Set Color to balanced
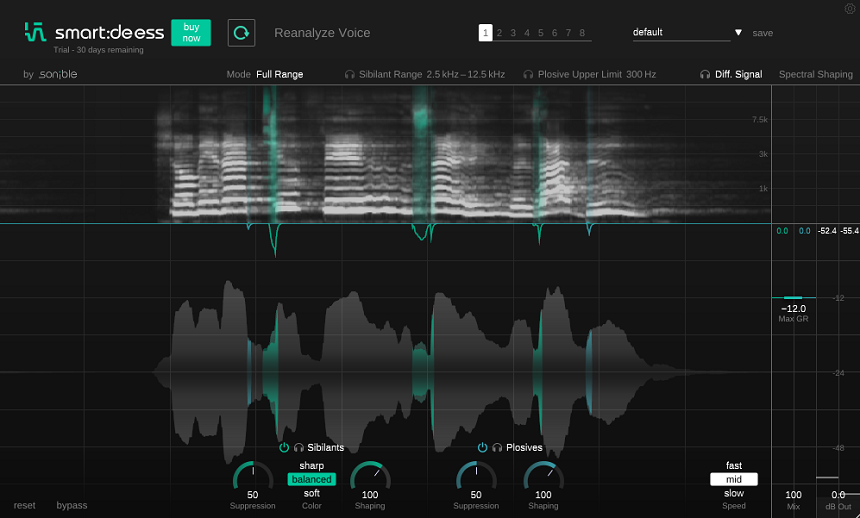Viewport: 860px width, 518px height. [x=312, y=479]
